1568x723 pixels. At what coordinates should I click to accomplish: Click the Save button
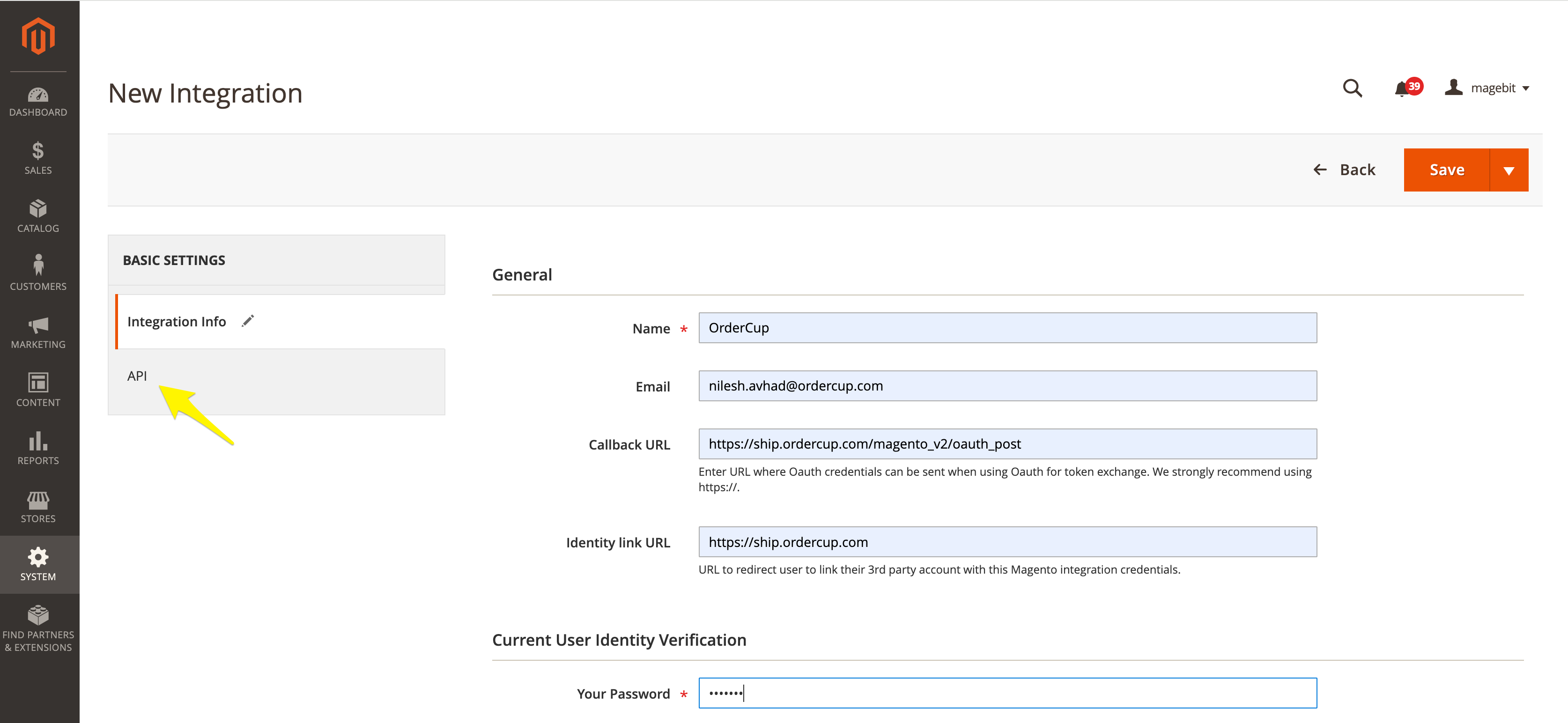(x=1446, y=170)
